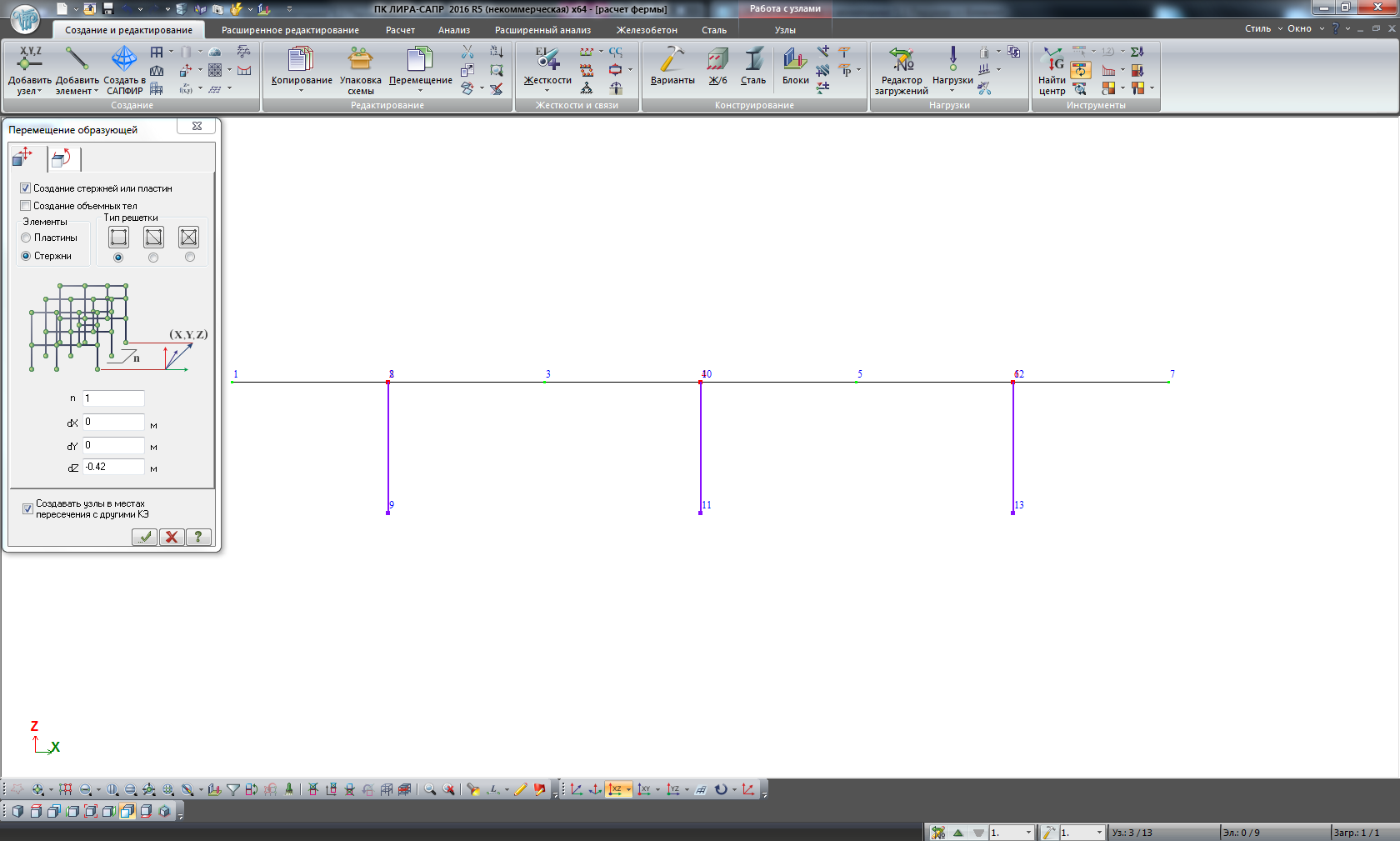Image resolution: width=1400 pixels, height=841 pixels.
Task: Click the sigma sum icon in Инструменты
Action: point(1137,52)
